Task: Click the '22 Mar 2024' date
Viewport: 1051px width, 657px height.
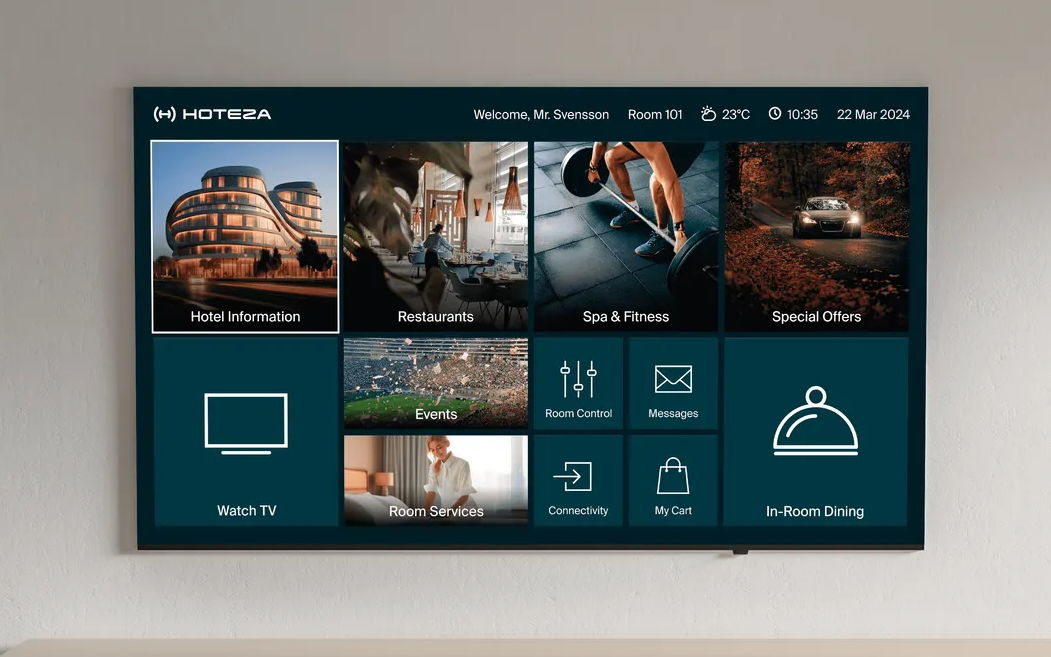Action: click(x=873, y=115)
